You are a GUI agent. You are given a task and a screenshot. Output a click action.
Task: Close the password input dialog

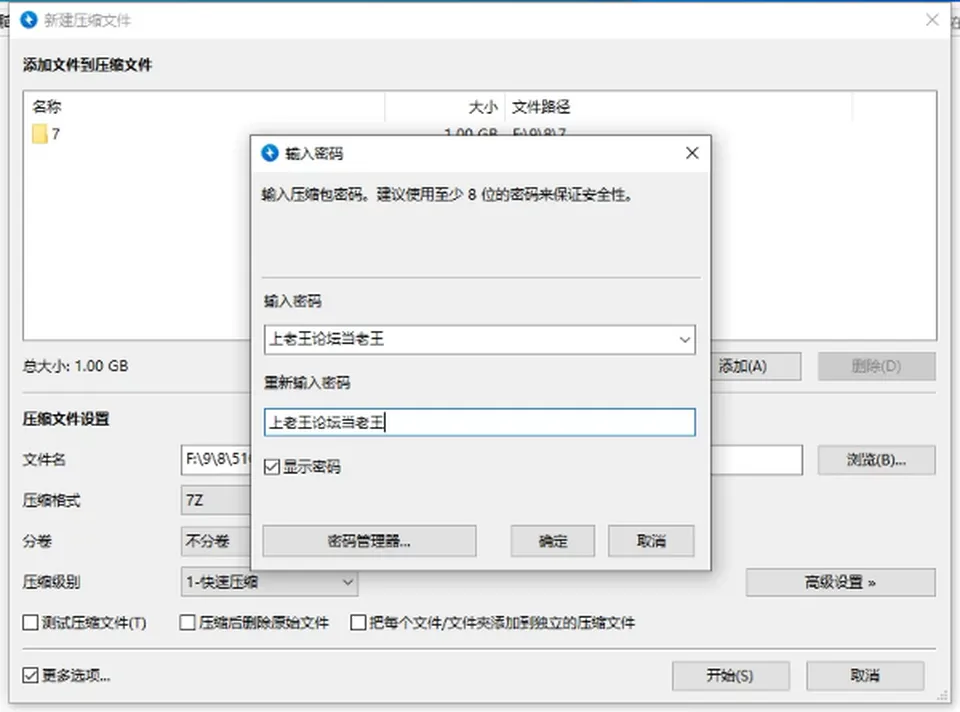[x=692, y=153]
